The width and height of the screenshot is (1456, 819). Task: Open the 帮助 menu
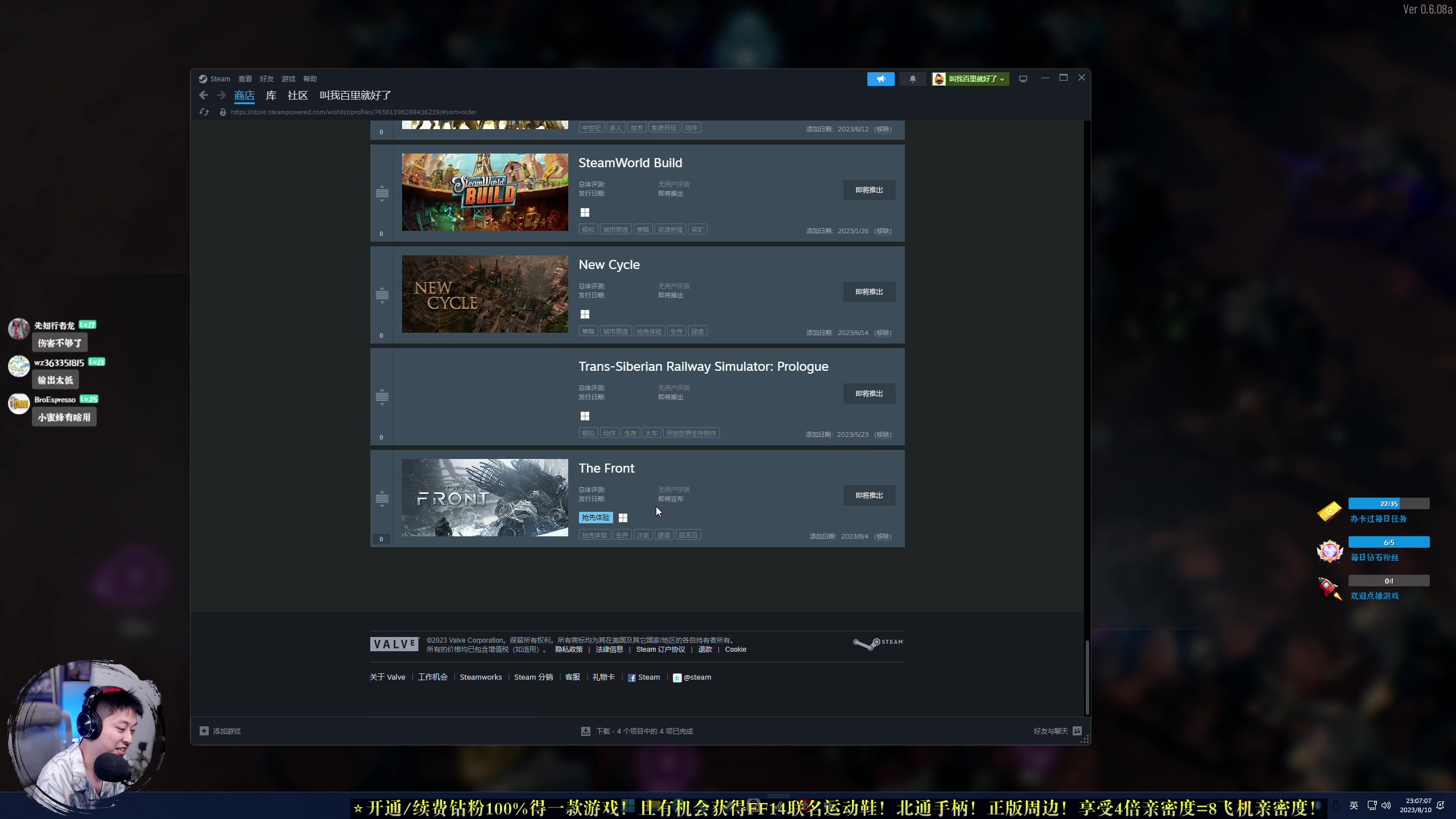(310, 79)
